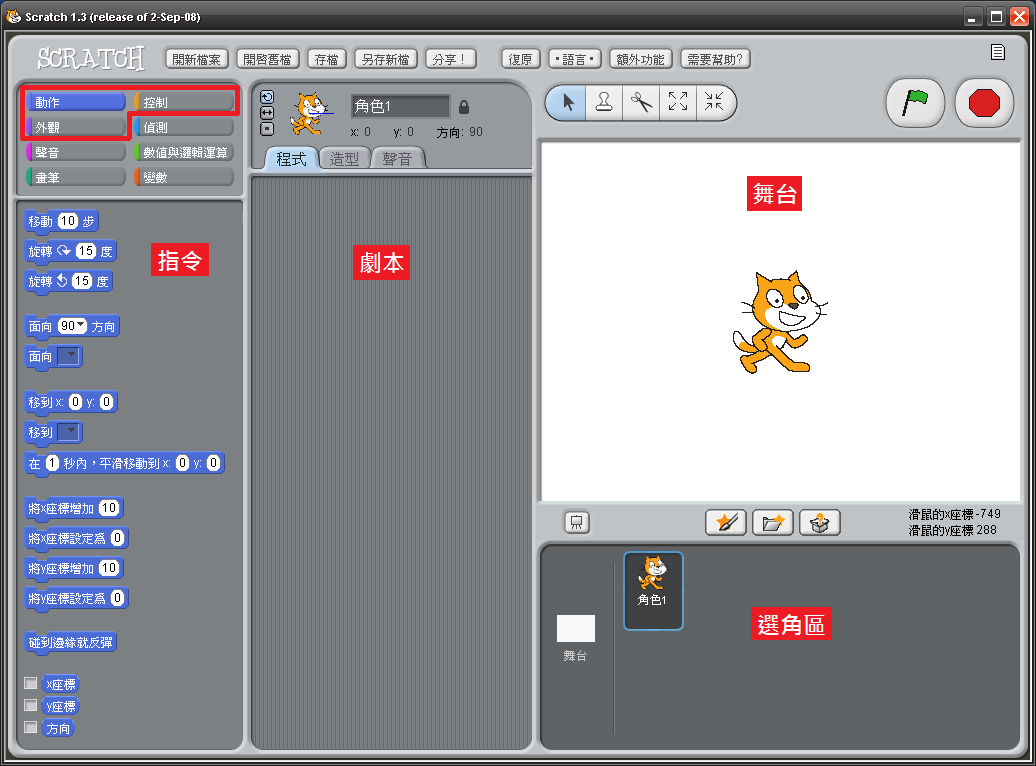Viewport: 1036px width, 766px height.
Task: Get a surprise sprite with the box button
Action: (x=819, y=523)
